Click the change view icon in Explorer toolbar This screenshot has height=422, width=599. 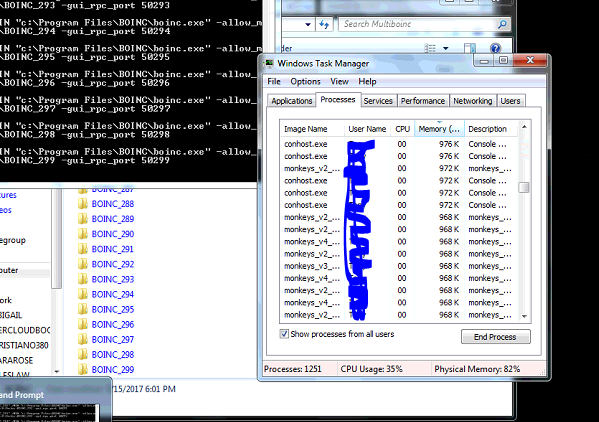(x=430, y=48)
